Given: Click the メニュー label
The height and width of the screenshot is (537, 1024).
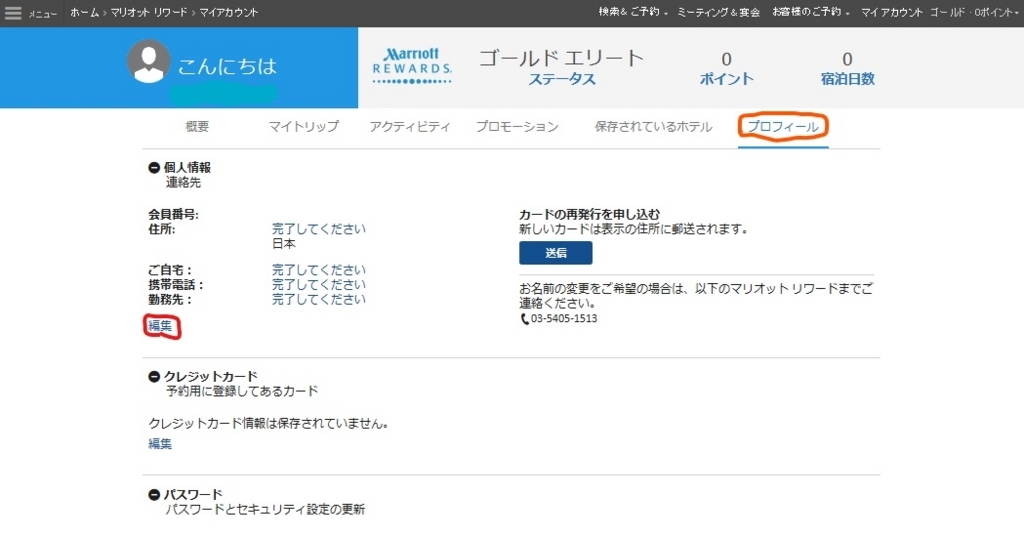Looking at the screenshot, I should pos(42,14).
